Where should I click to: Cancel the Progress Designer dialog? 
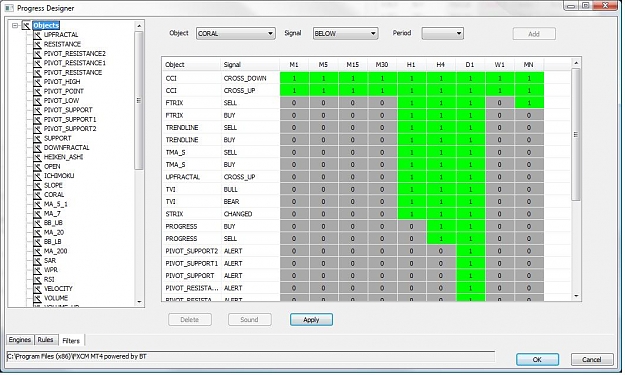(592, 360)
